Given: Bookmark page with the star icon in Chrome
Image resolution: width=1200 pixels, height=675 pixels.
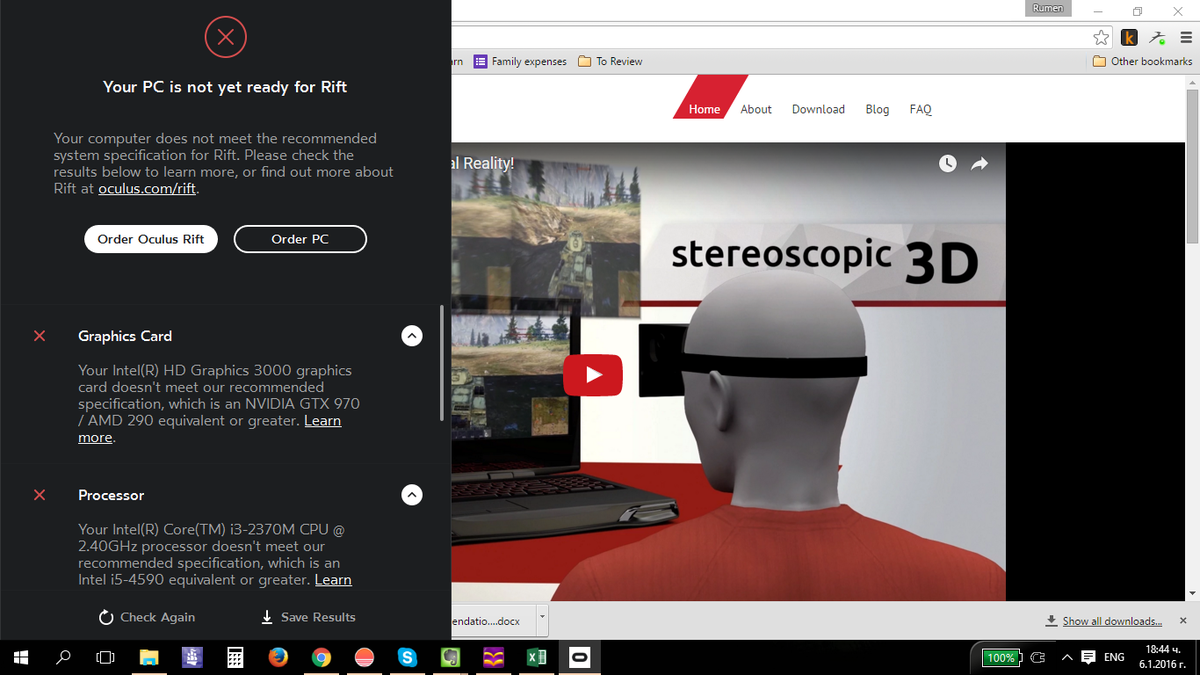Looking at the screenshot, I should (1101, 37).
